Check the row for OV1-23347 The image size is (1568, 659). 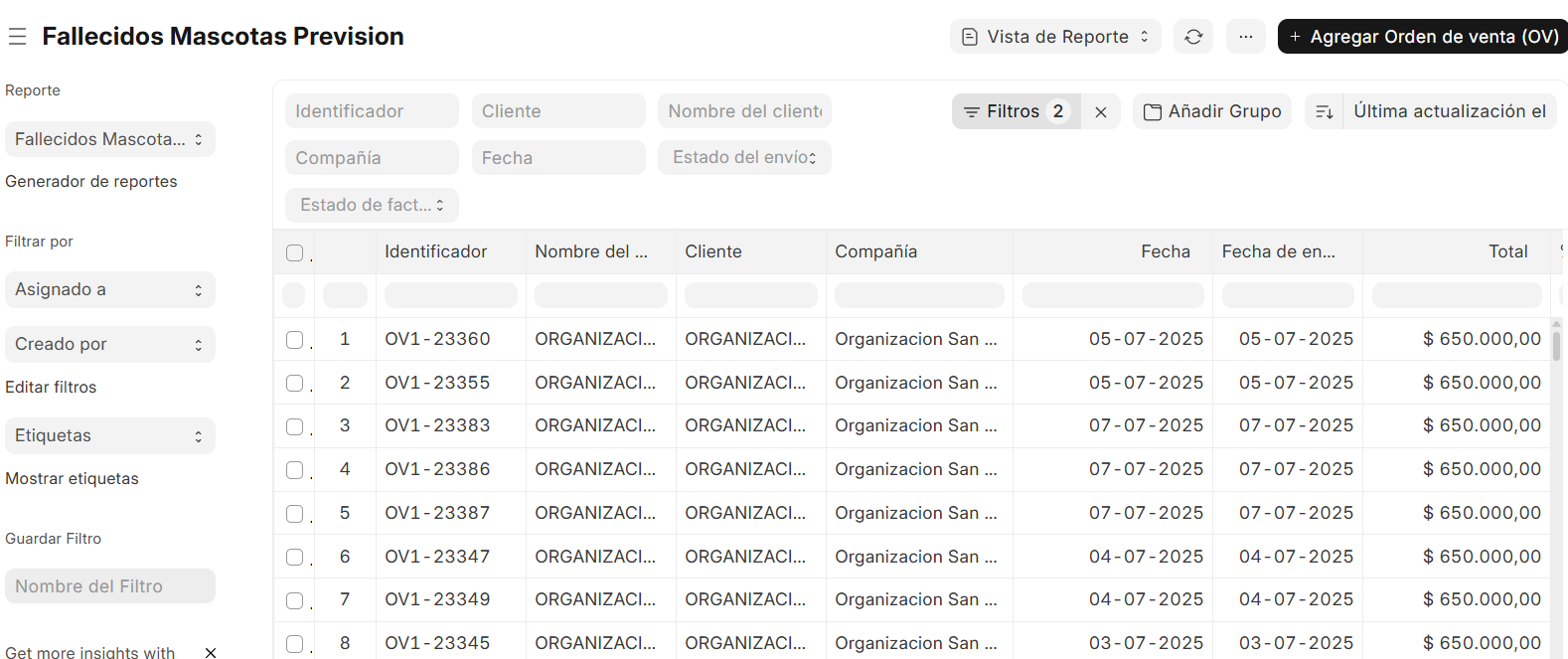[294, 557]
